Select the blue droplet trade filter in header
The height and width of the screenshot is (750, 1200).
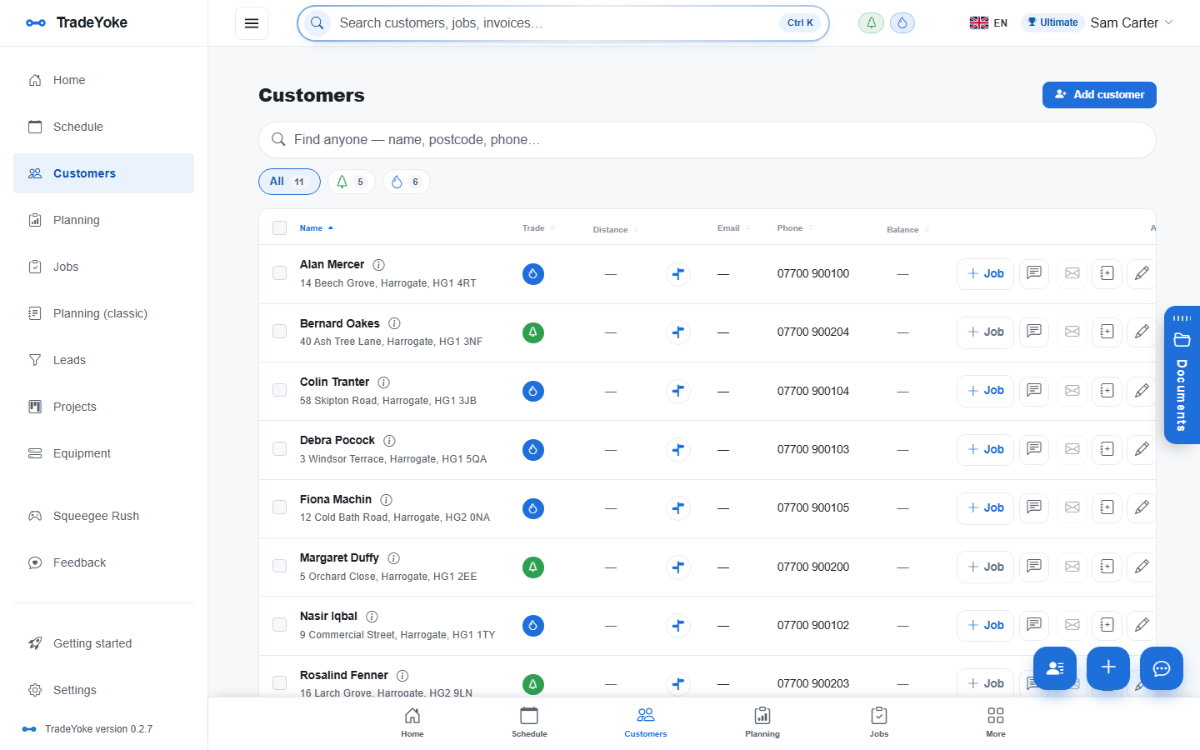pos(902,23)
